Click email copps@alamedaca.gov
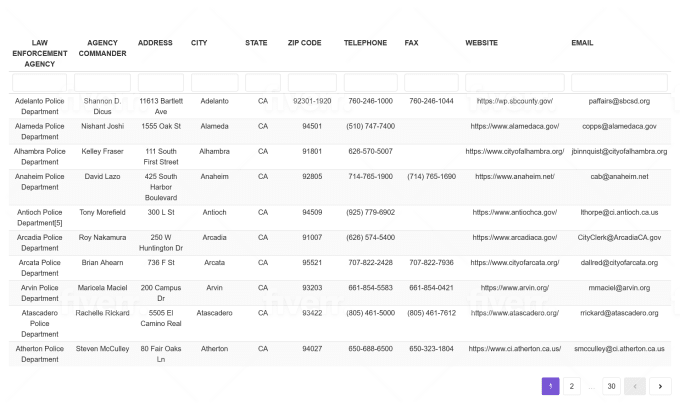Image resolution: width=680 pixels, height=404 pixels. [619, 126]
